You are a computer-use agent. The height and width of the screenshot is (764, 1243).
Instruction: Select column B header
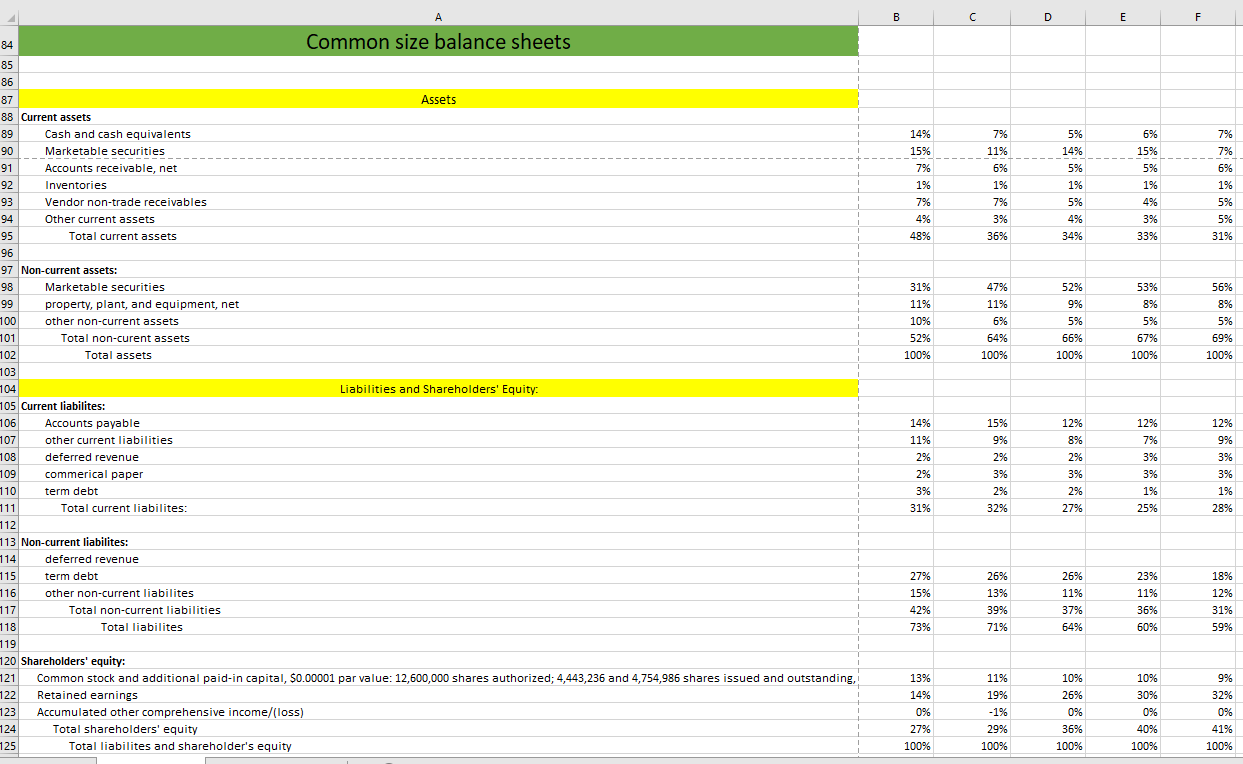(895, 16)
